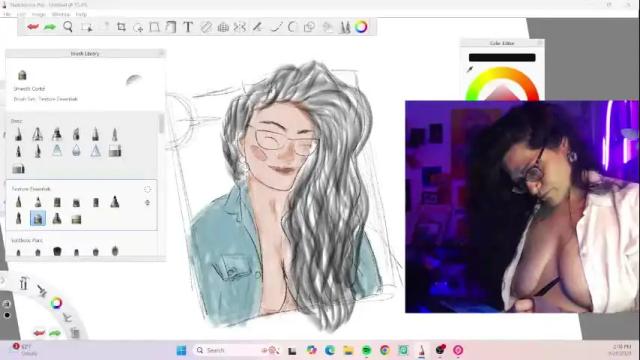
Task: Select the Zoom magnifier tool
Action: tap(68, 27)
